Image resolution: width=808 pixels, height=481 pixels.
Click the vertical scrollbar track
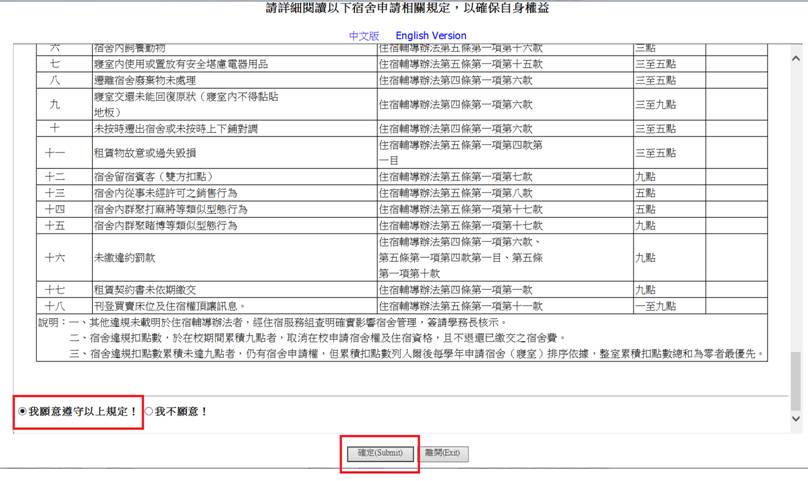tap(797, 200)
